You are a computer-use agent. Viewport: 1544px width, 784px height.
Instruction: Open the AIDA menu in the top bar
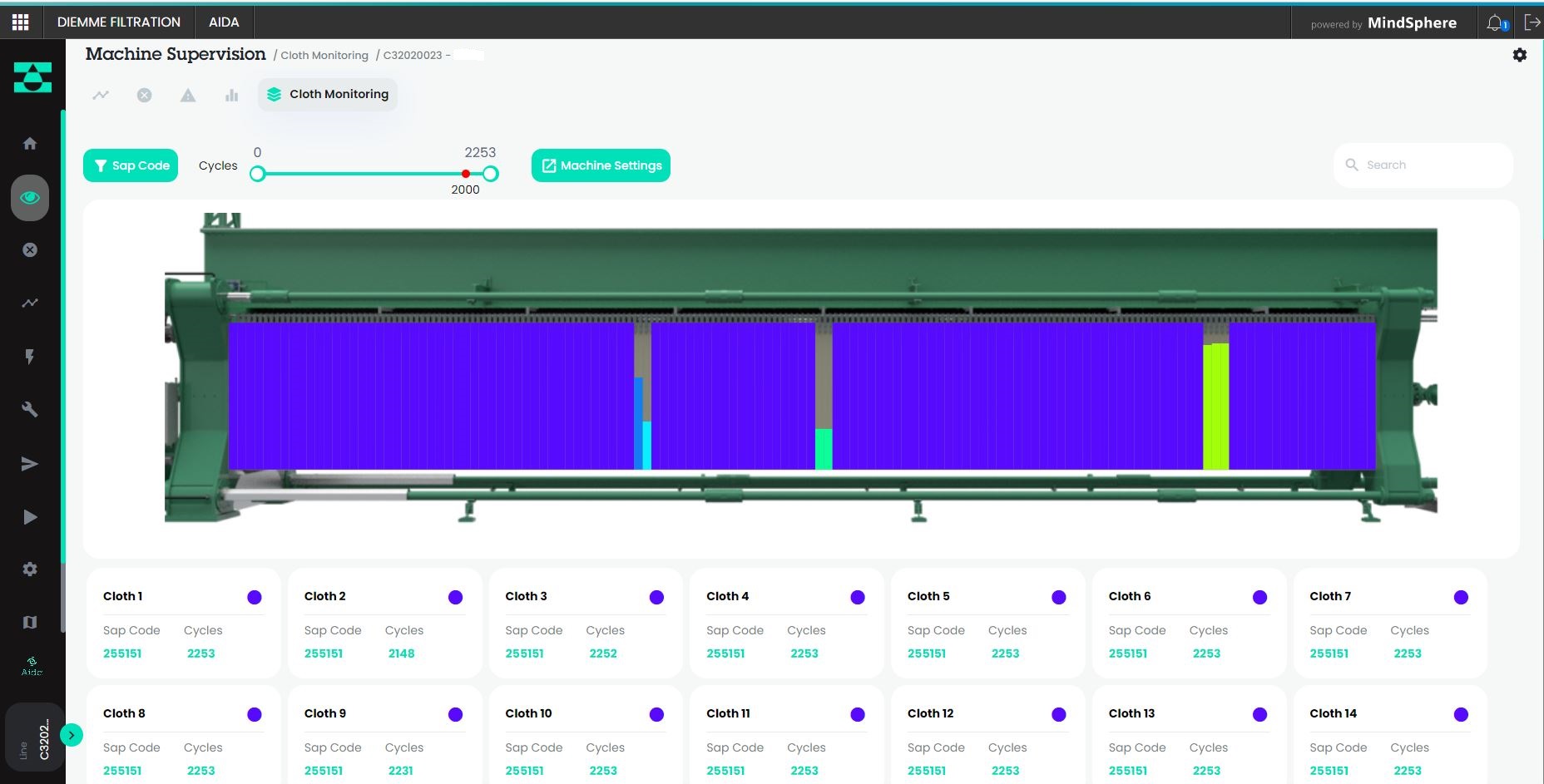224,22
